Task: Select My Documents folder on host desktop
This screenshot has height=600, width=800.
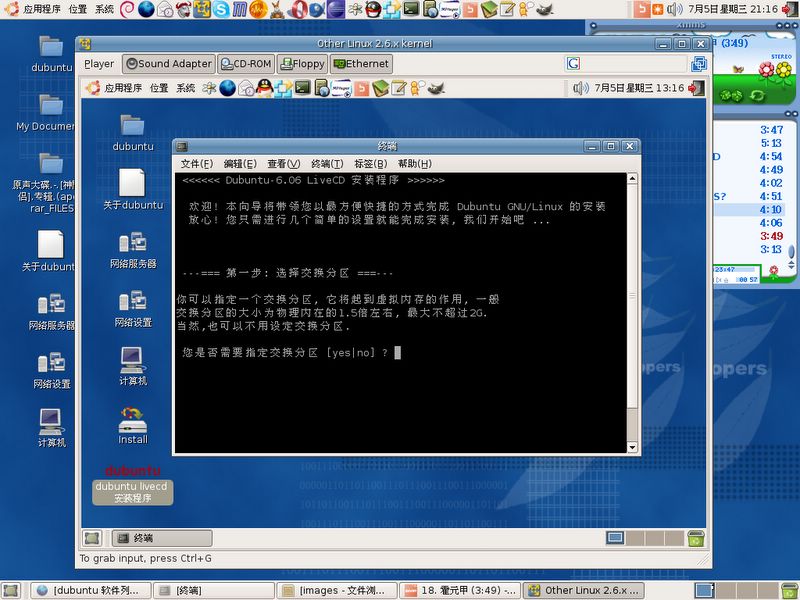Action: pyautogui.click(x=46, y=113)
